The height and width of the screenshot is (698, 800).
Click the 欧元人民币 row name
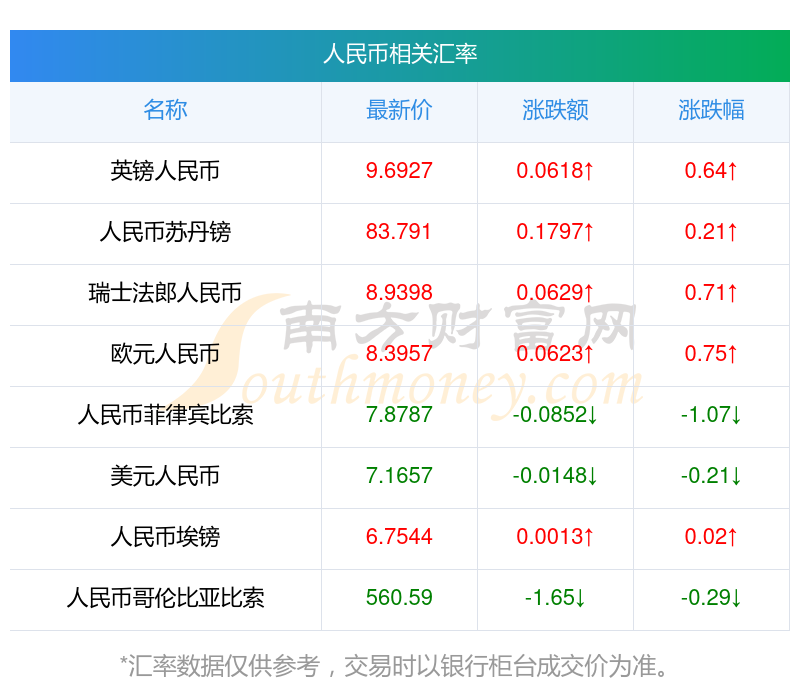(x=165, y=354)
